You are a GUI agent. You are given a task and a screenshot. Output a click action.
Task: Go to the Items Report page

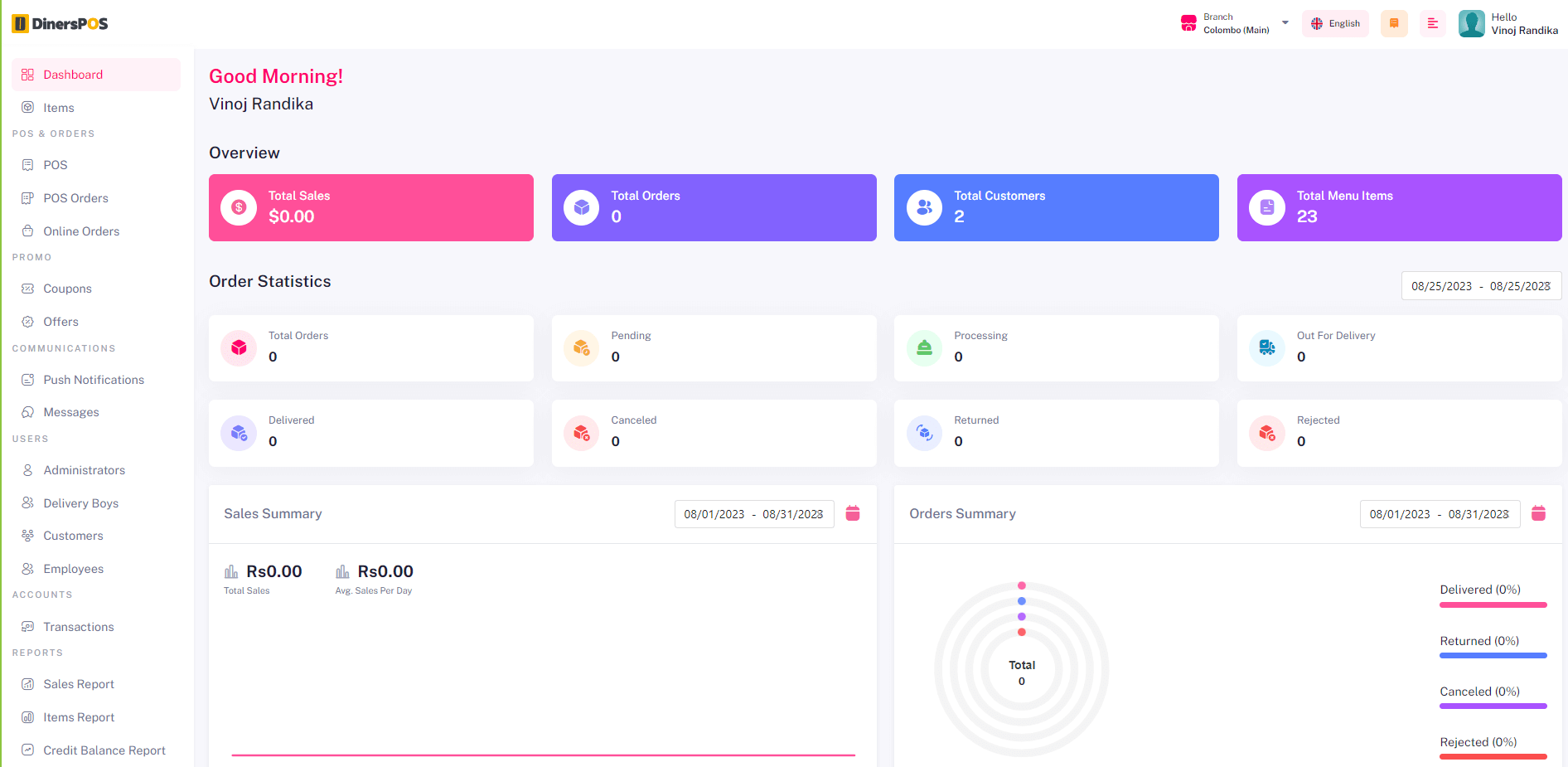pyautogui.click(x=79, y=716)
